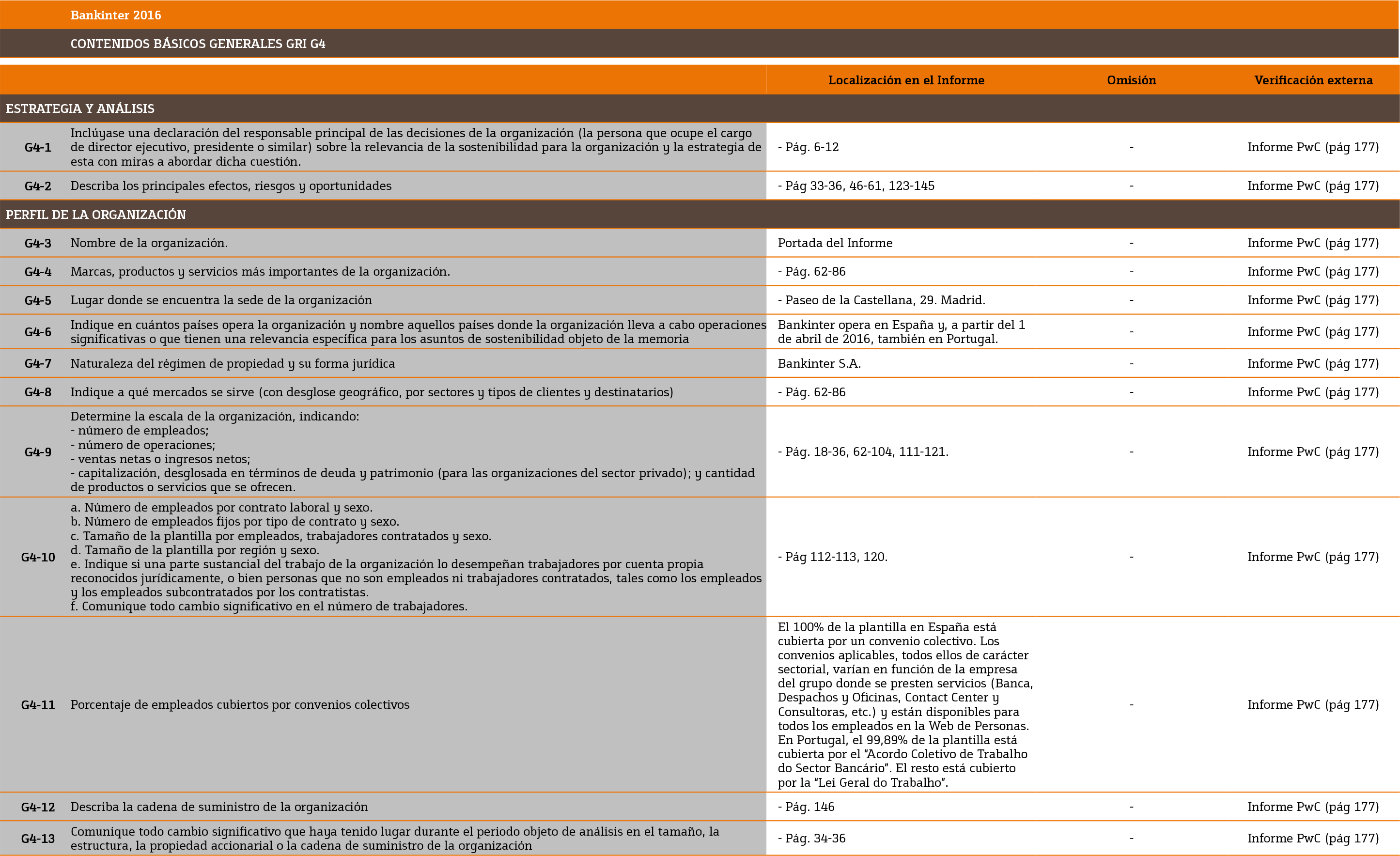Click the G4-1 indicator code
Image resolution: width=1400 pixels, height=856 pixels.
[38, 148]
